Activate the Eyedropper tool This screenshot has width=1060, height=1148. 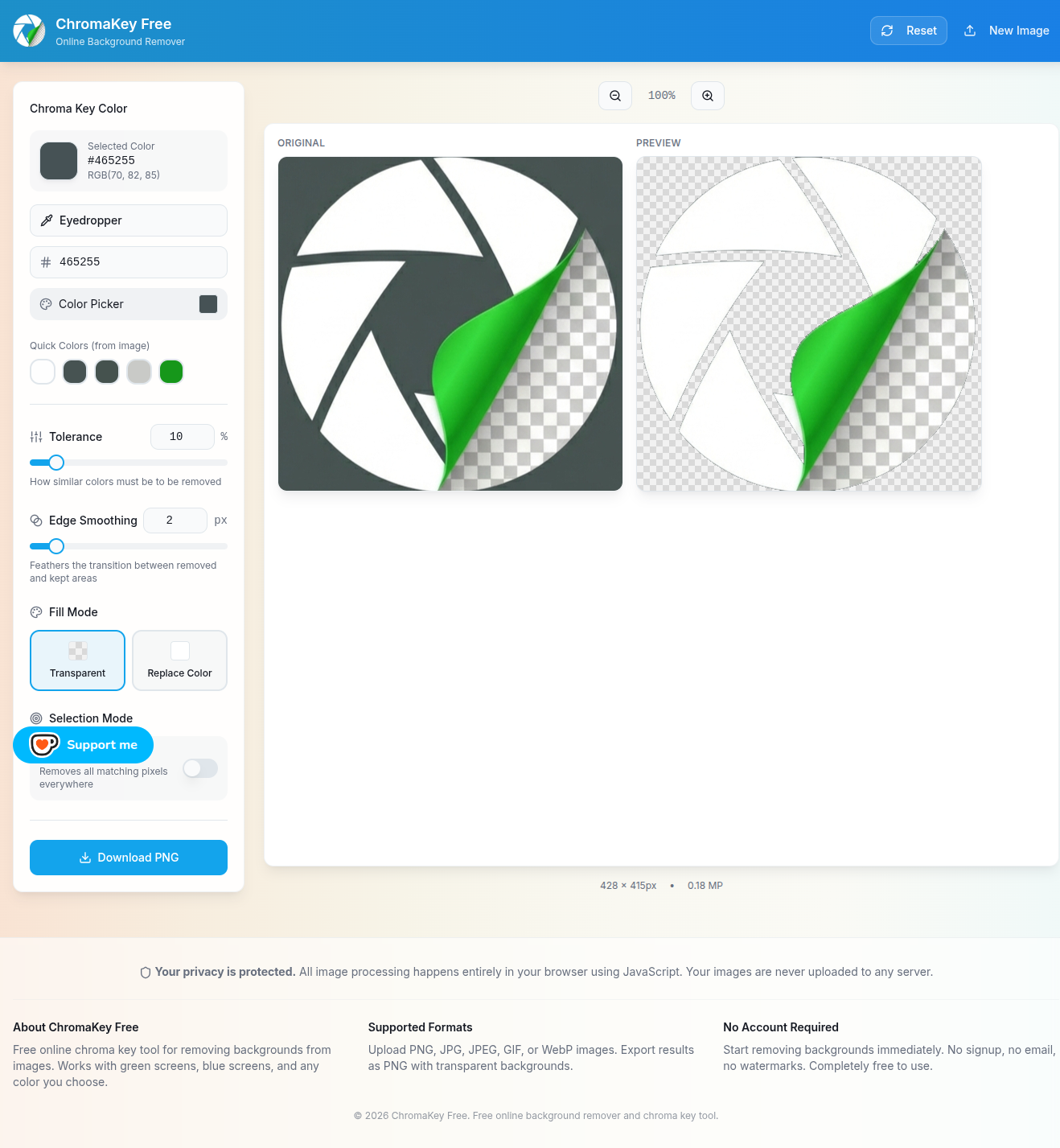point(129,220)
